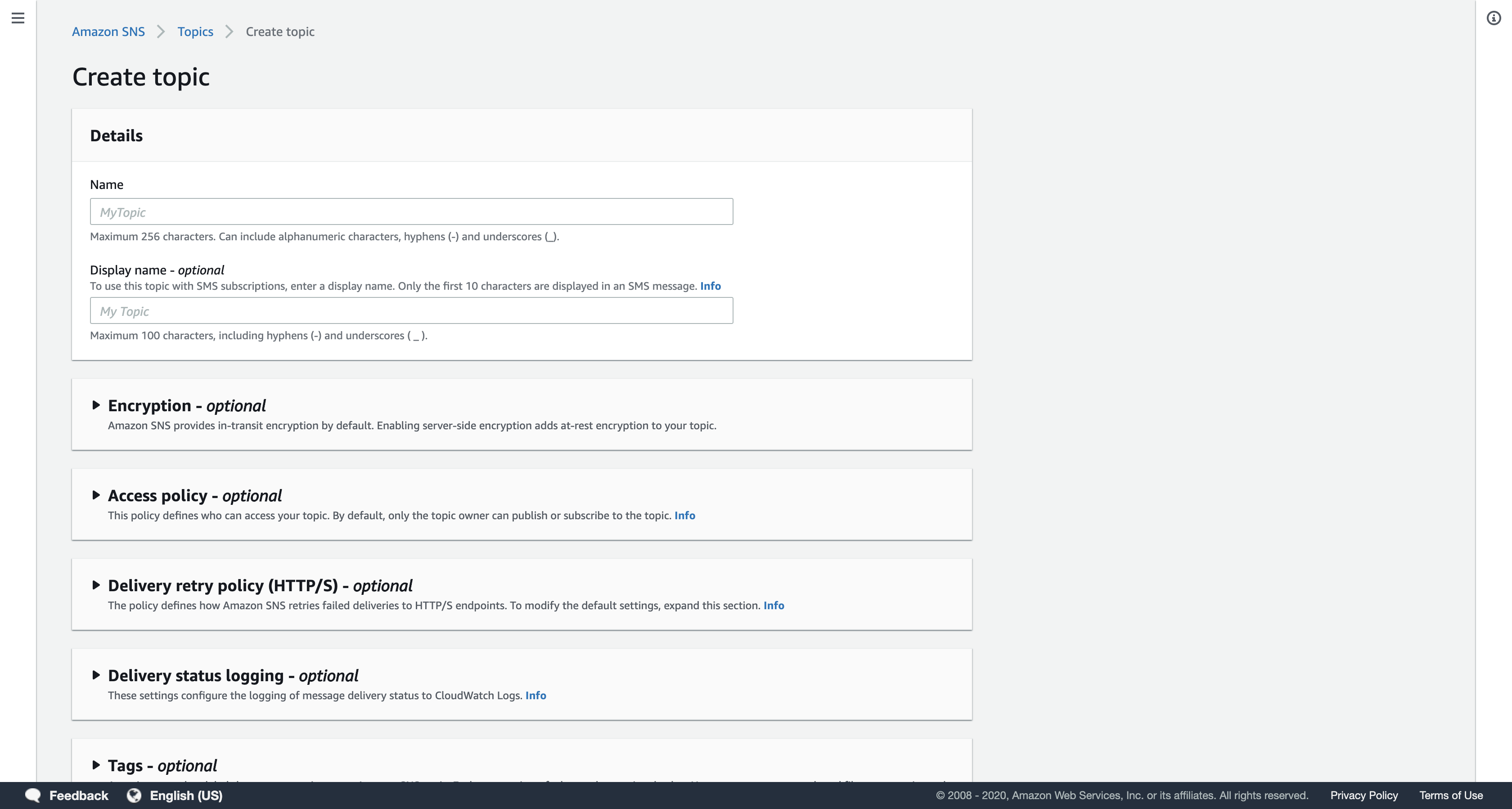Focus the Display name input field
This screenshot has width=1512, height=809.
point(411,310)
